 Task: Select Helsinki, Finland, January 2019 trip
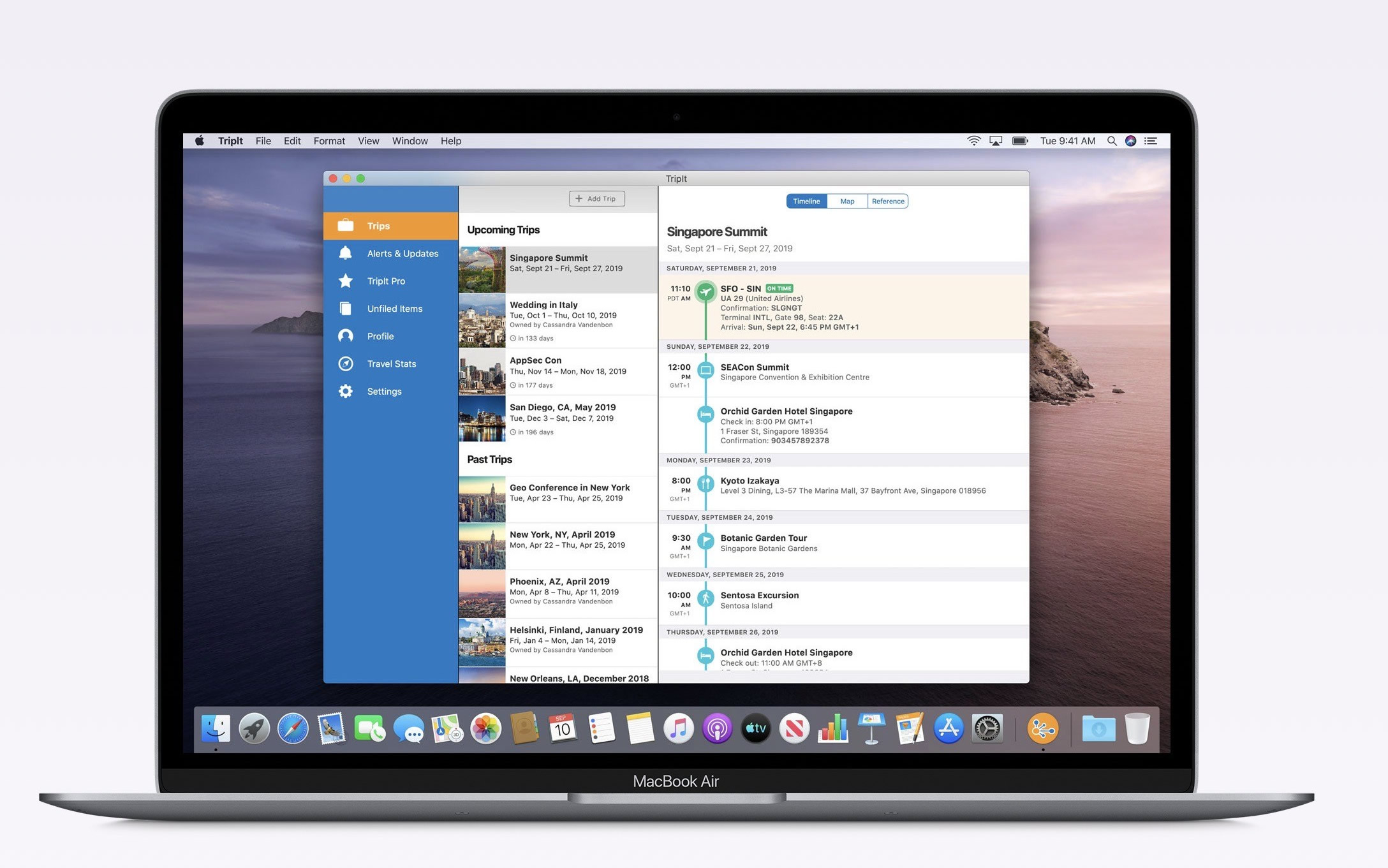pyautogui.click(x=558, y=642)
